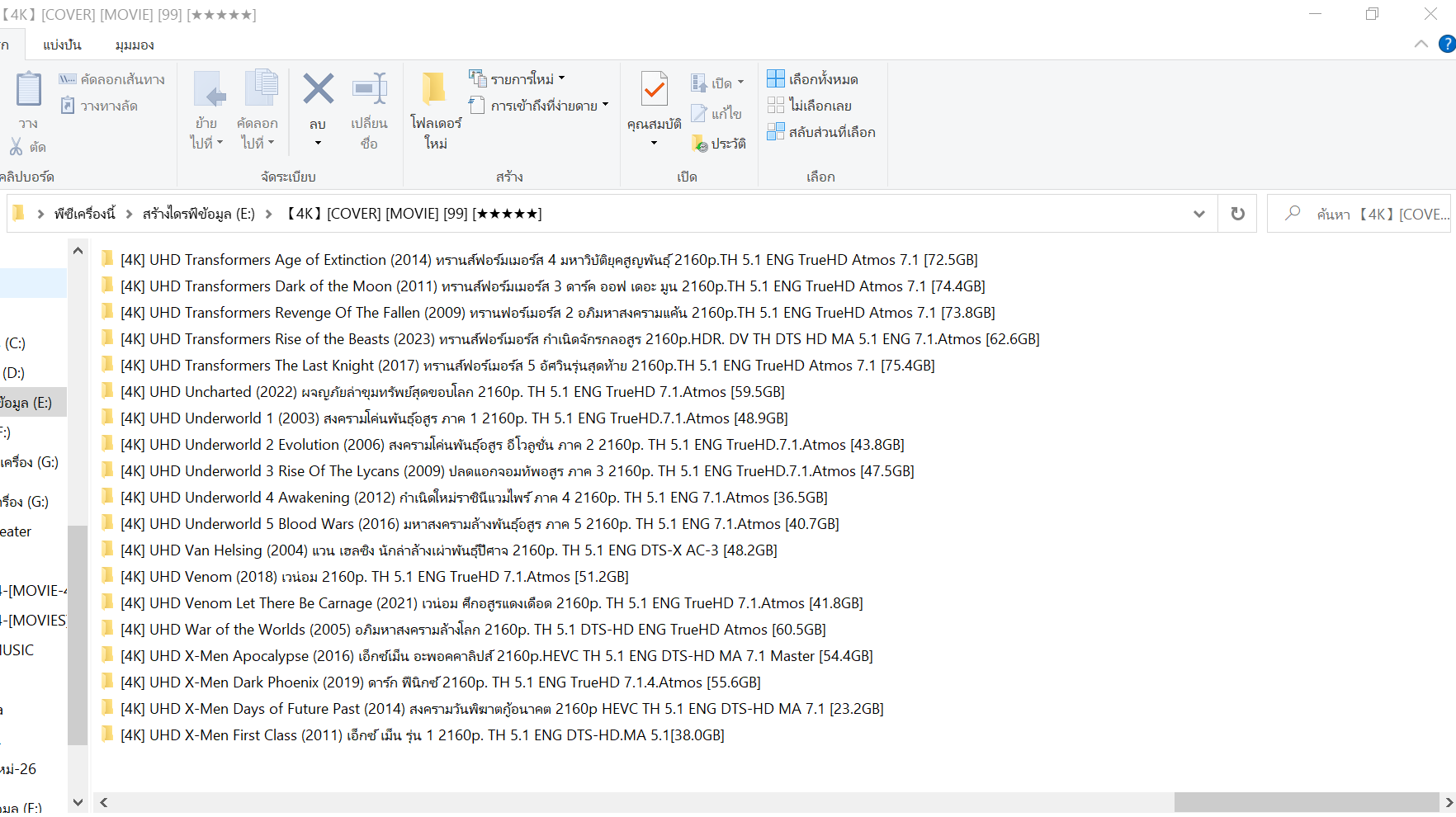Click Select none (ไม่เลือกเลย)
Screen dimensions: 1456x817
809,106
